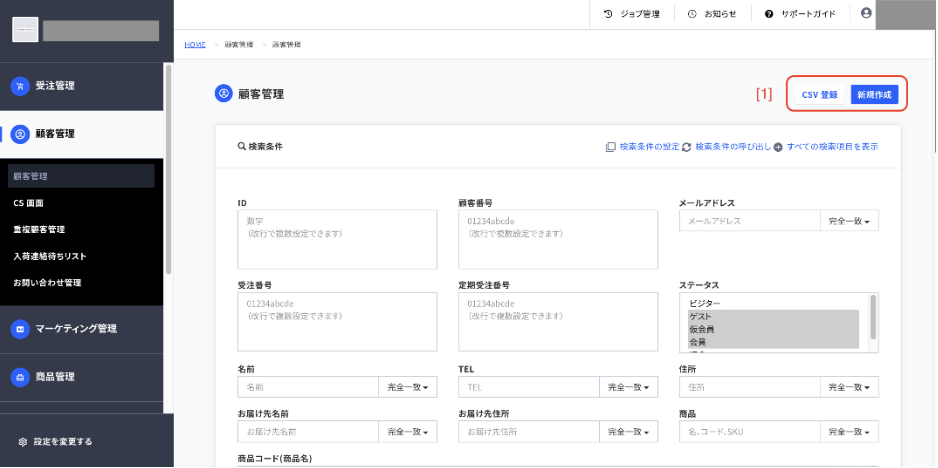Click the 新規作成 button
This screenshot has width=938, height=468.
coord(874,95)
